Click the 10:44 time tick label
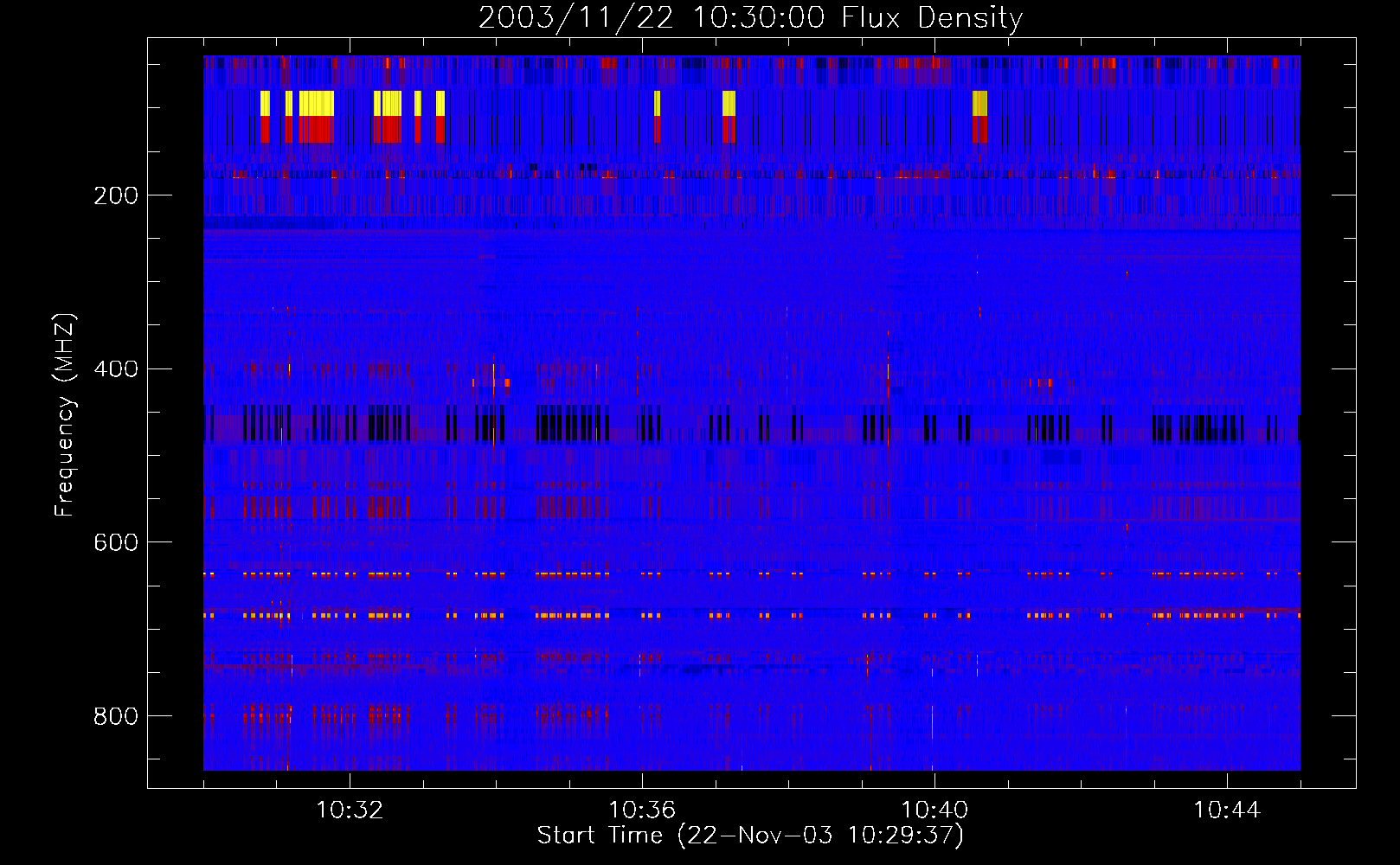 (x=1227, y=811)
